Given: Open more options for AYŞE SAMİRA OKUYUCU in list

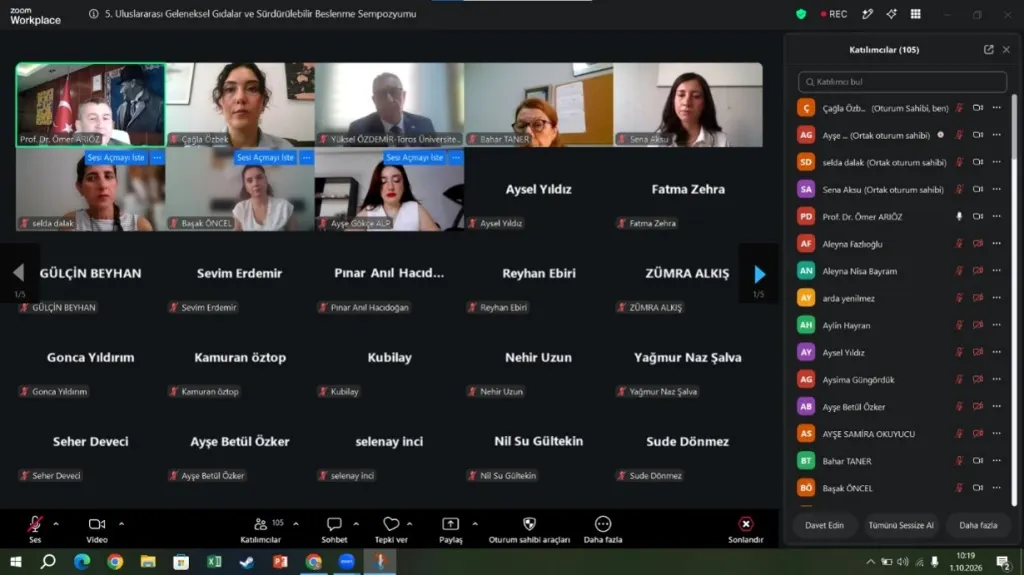Looking at the screenshot, I should coord(997,433).
